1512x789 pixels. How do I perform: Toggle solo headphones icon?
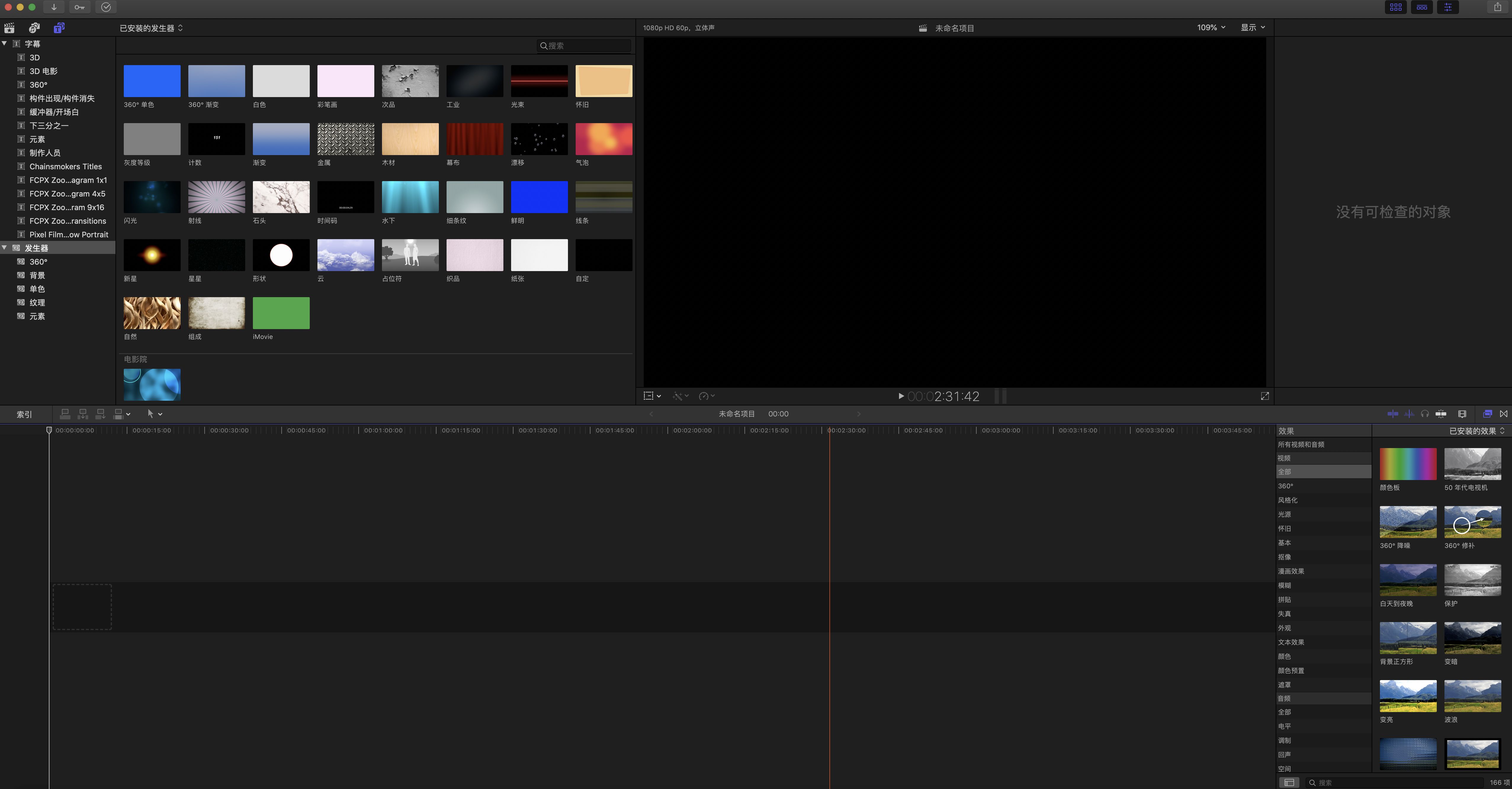tap(1425, 414)
